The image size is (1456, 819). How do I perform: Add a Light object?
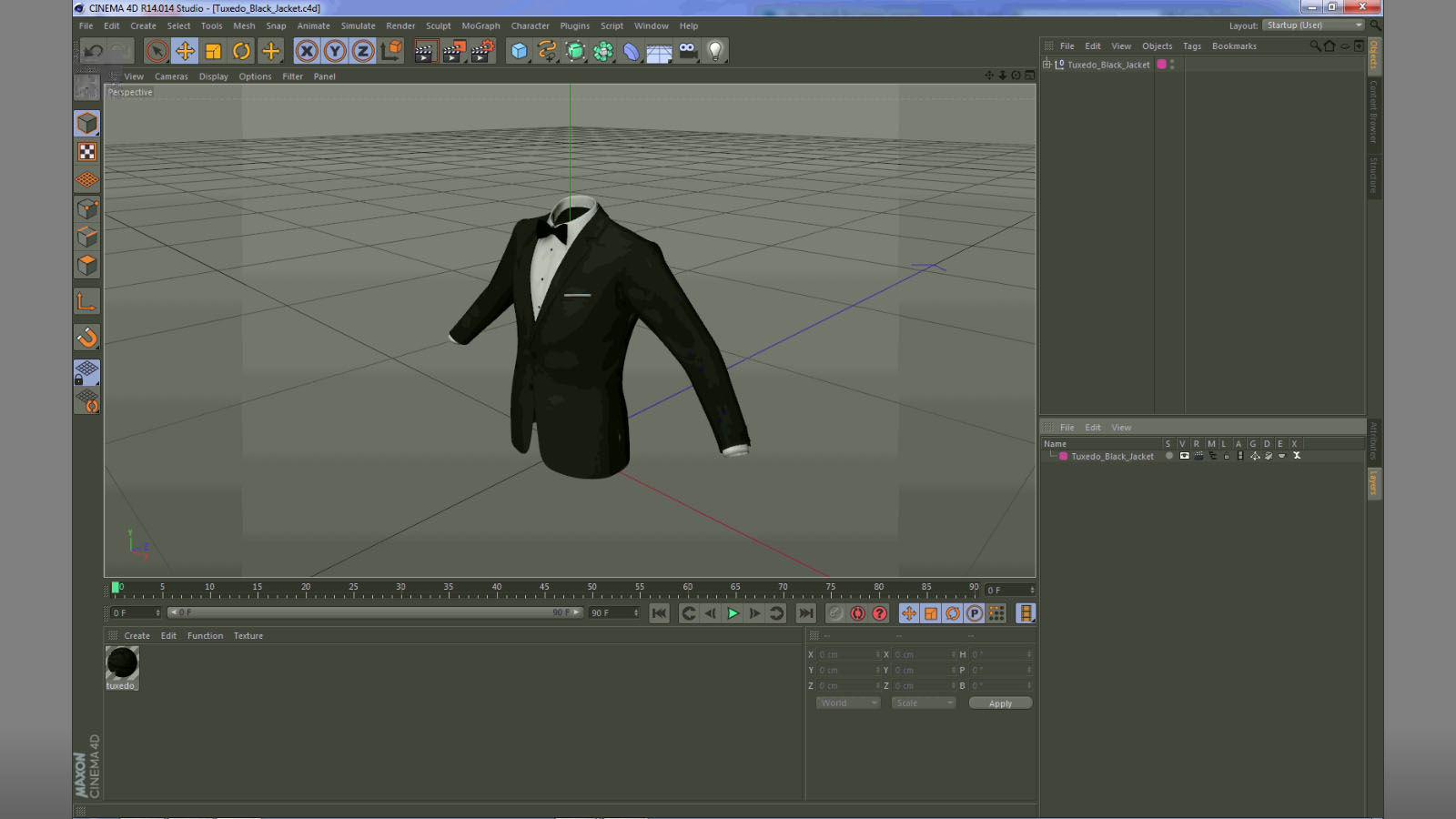tap(716, 51)
